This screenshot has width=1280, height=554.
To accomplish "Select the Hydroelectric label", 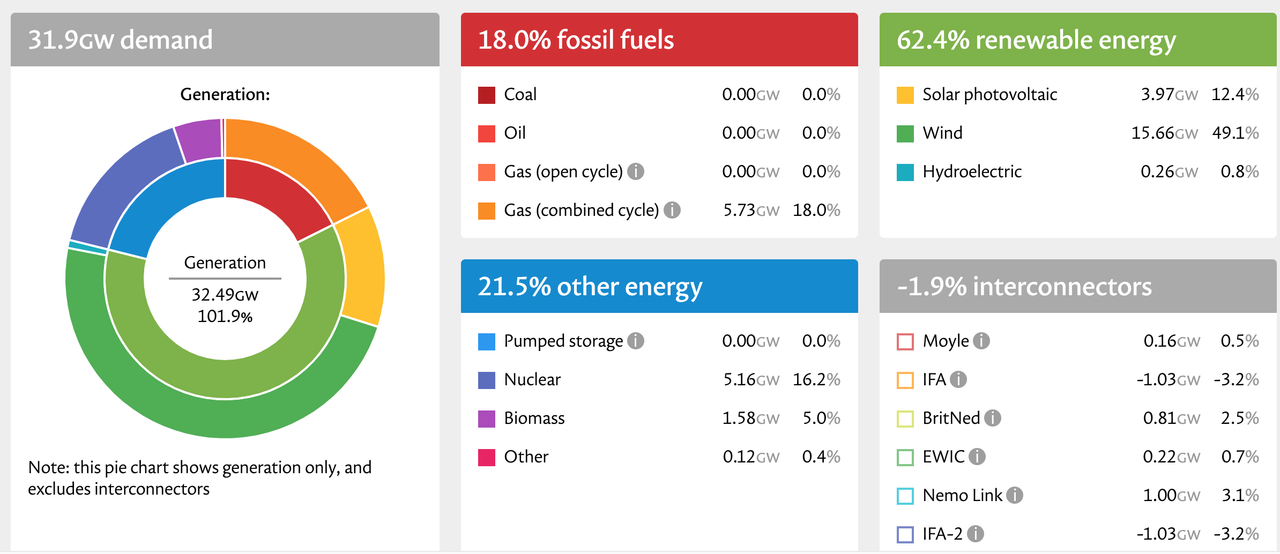I will tap(972, 172).
